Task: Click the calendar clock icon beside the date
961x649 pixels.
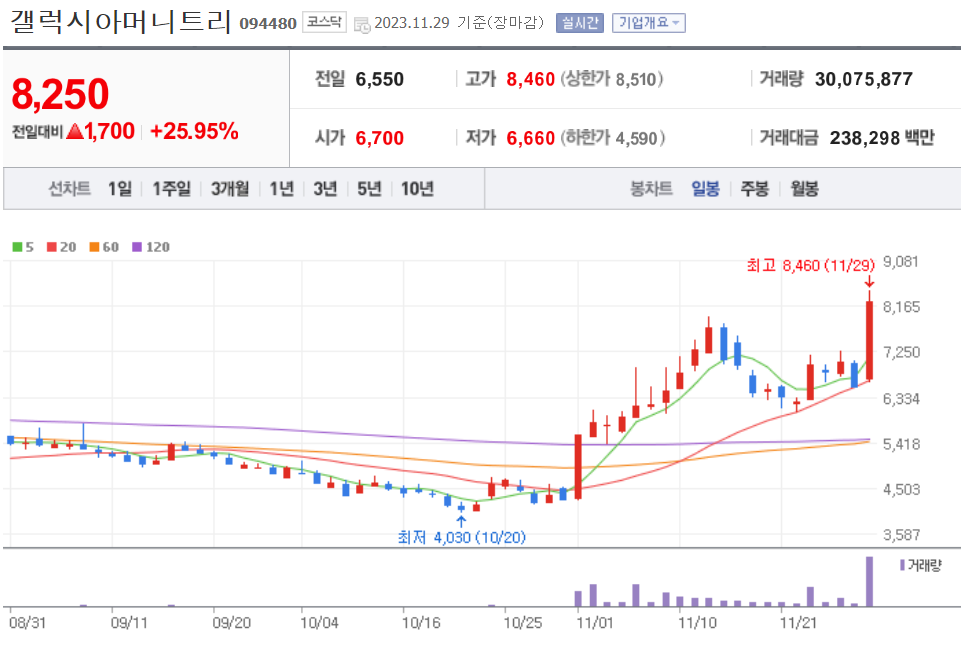Action: (362, 25)
